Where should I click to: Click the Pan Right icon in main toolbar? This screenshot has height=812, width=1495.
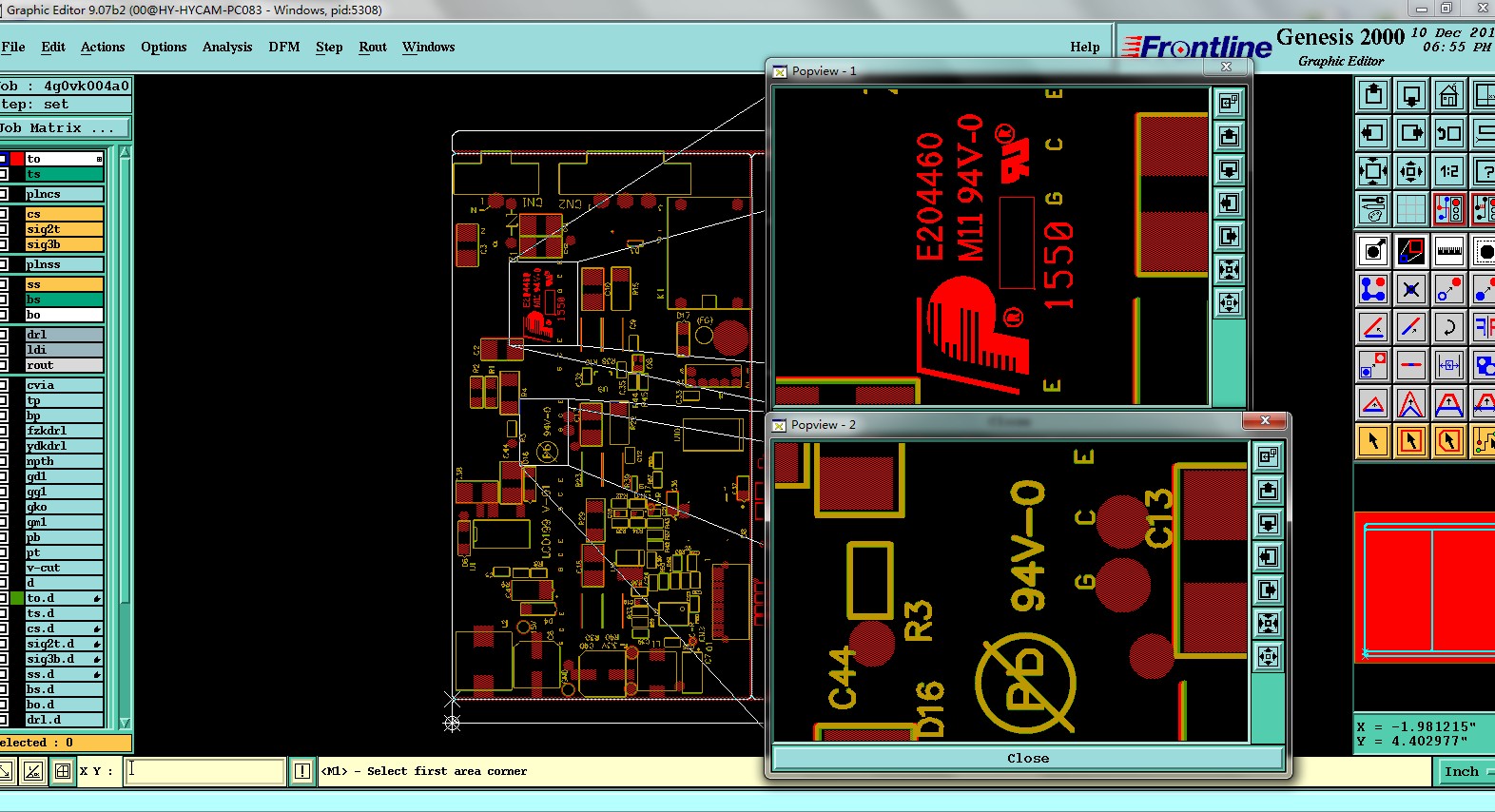coord(1411,132)
